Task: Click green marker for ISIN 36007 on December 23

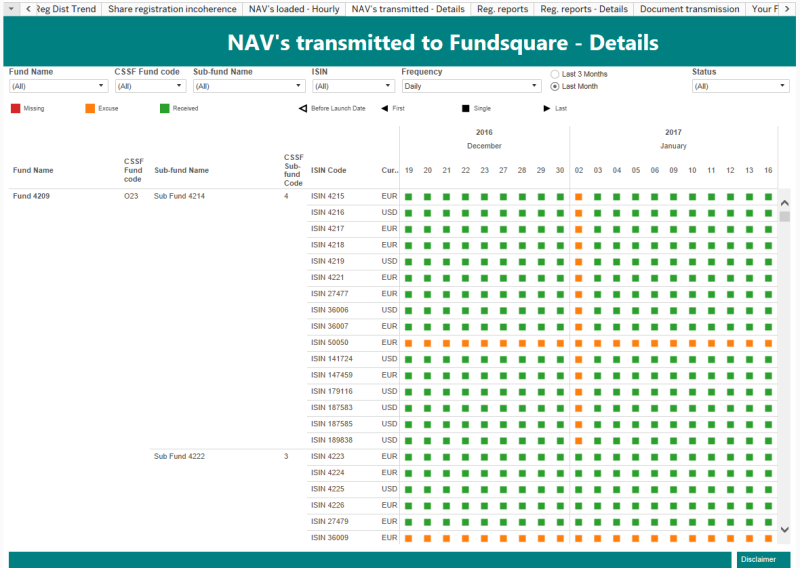Action: click(484, 327)
